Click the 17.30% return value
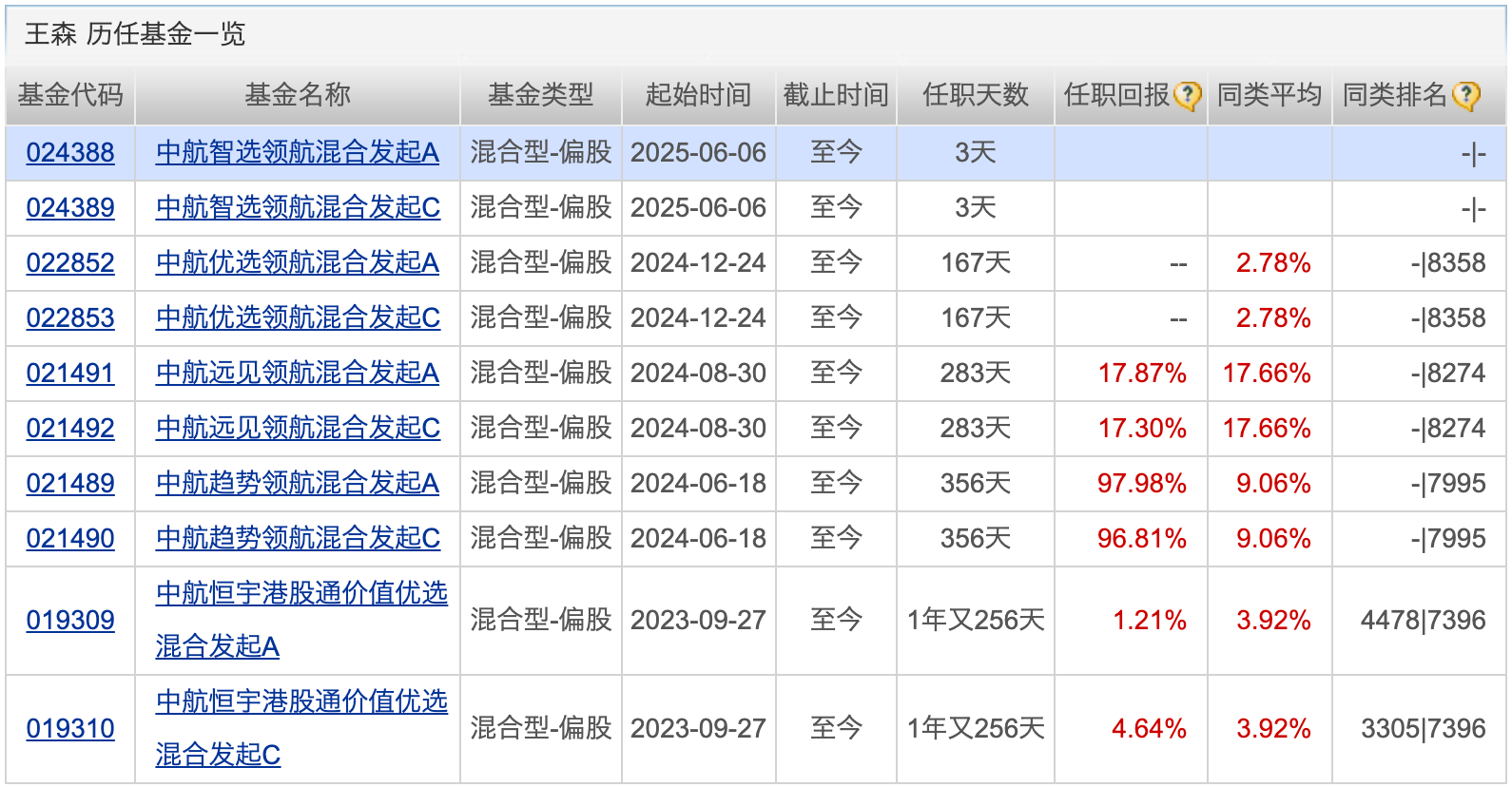 pos(1141,428)
